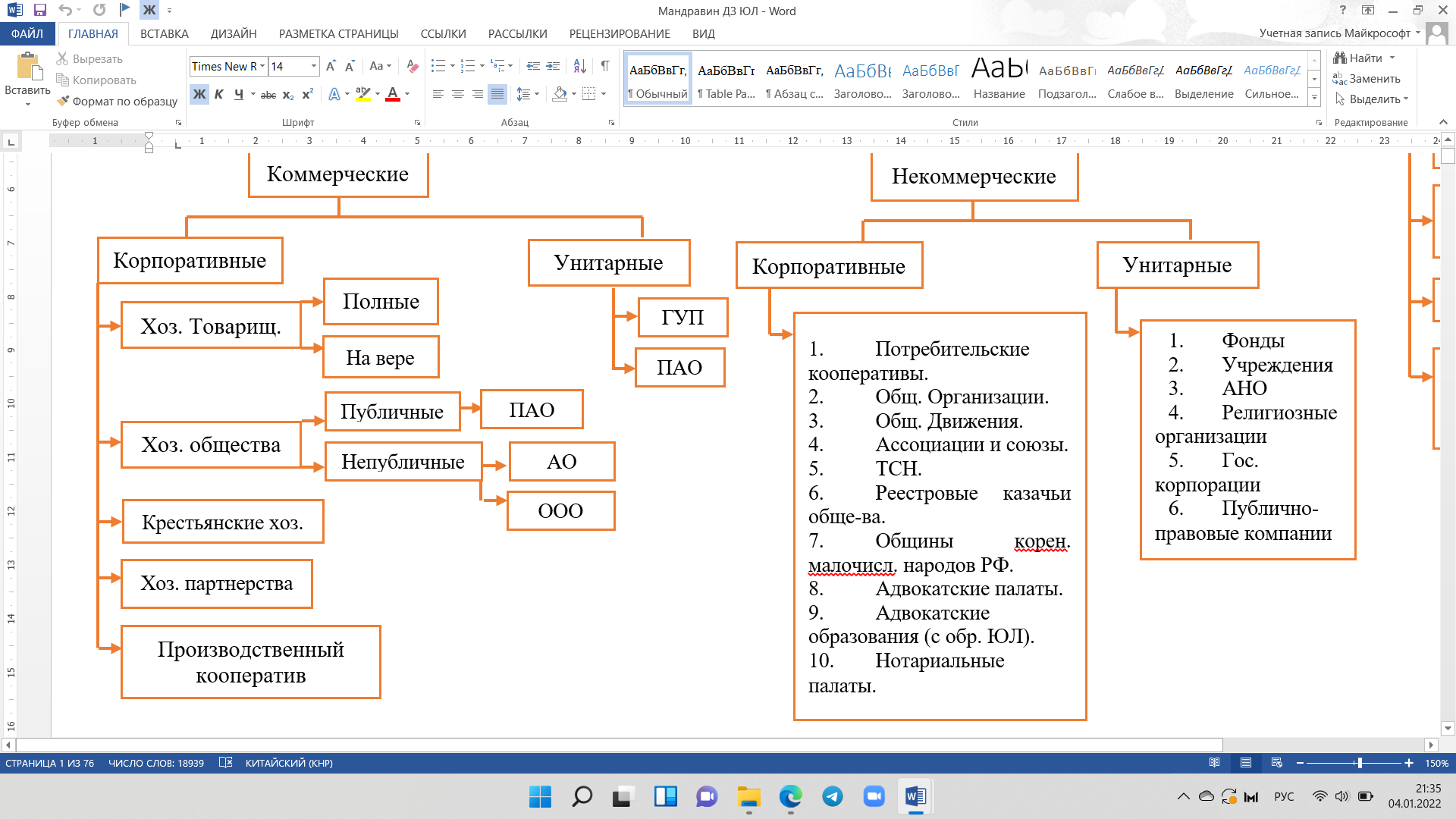1456x819 pixels.
Task: Switch to Web Layout view in status bar
Action: coord(1277,763)
